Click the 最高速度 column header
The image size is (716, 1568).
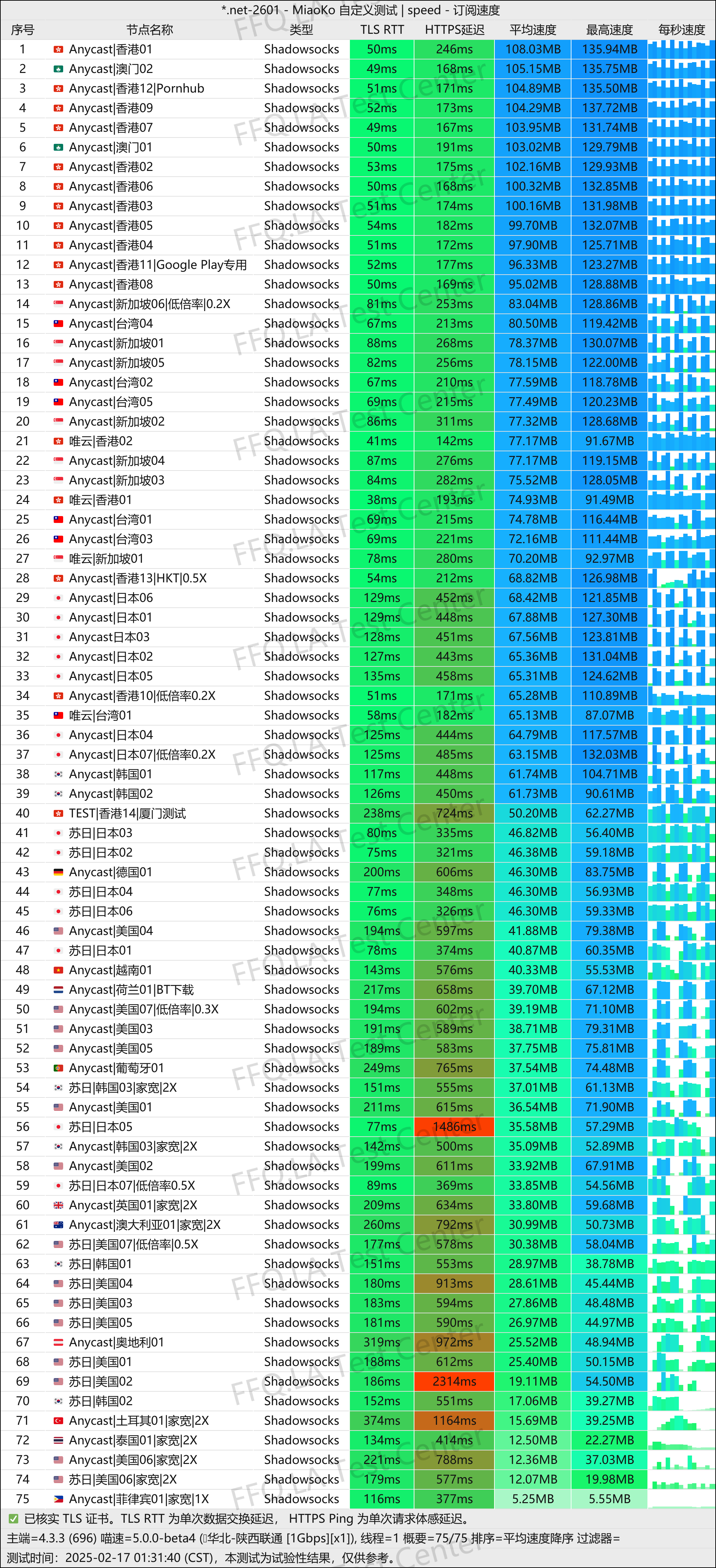point(610,30)
